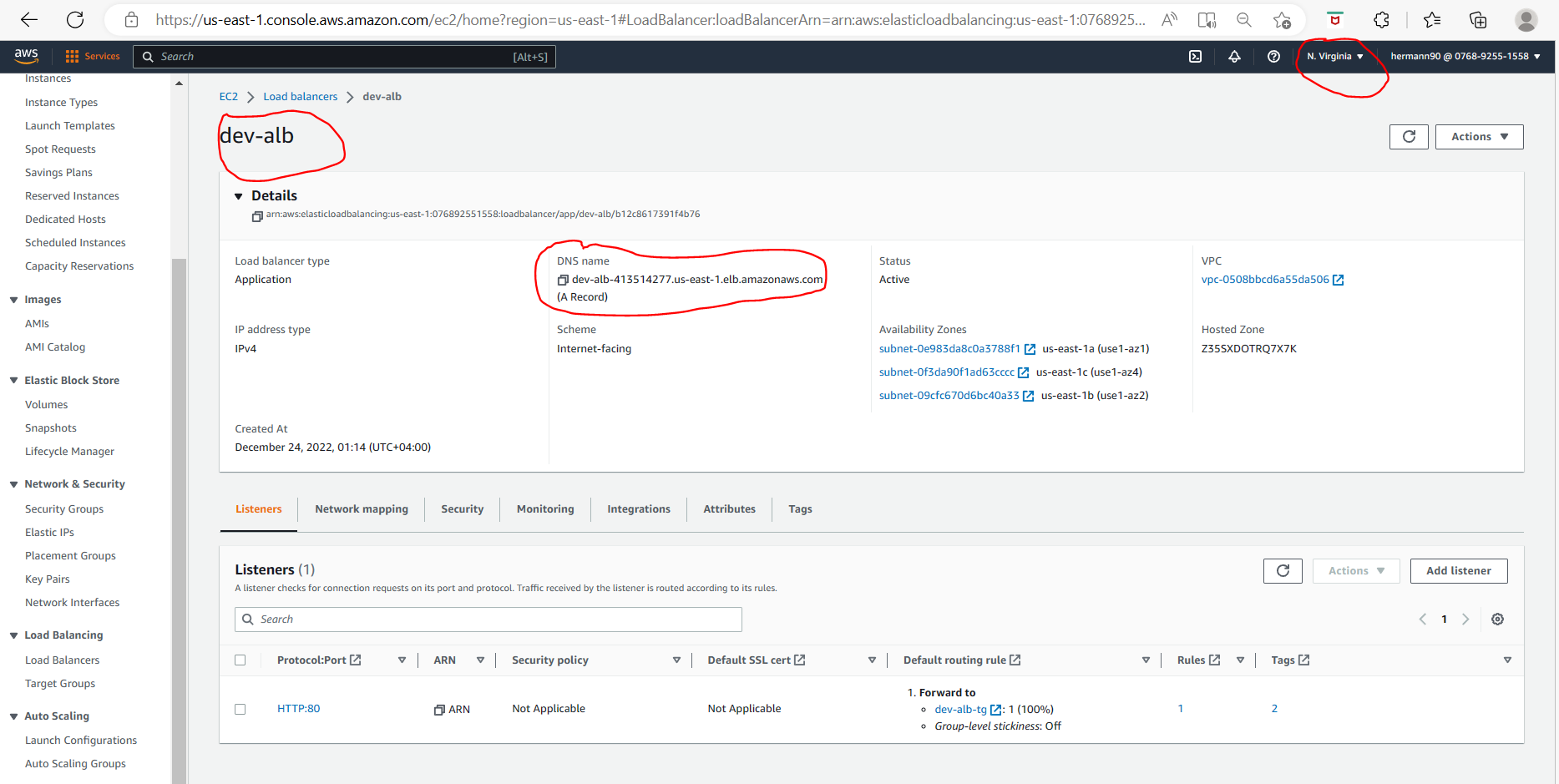This screenshot has height=784, width=1559.
Task: Go to the next listeners page arrow
Action: click(1465, 620)
